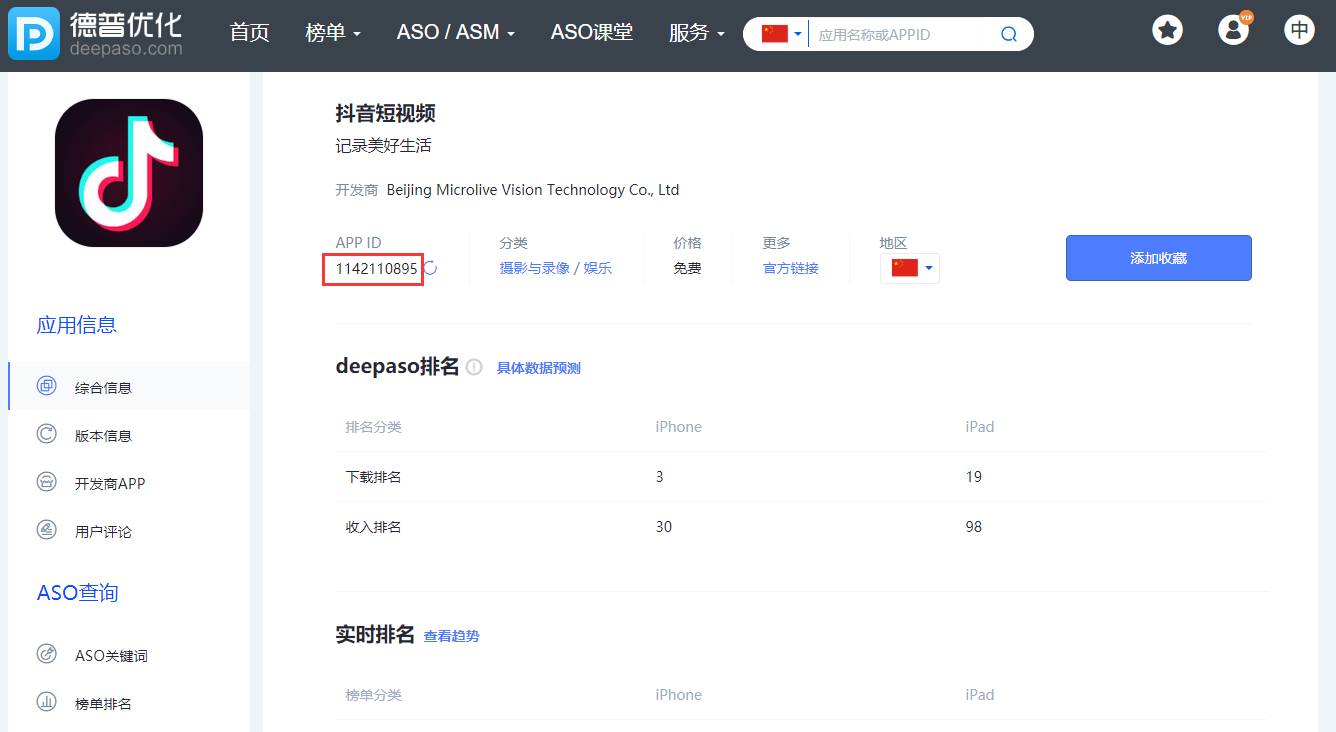
Task: Click developer name Beijing Microlive Vision Technology
Action: coord(532,189)
